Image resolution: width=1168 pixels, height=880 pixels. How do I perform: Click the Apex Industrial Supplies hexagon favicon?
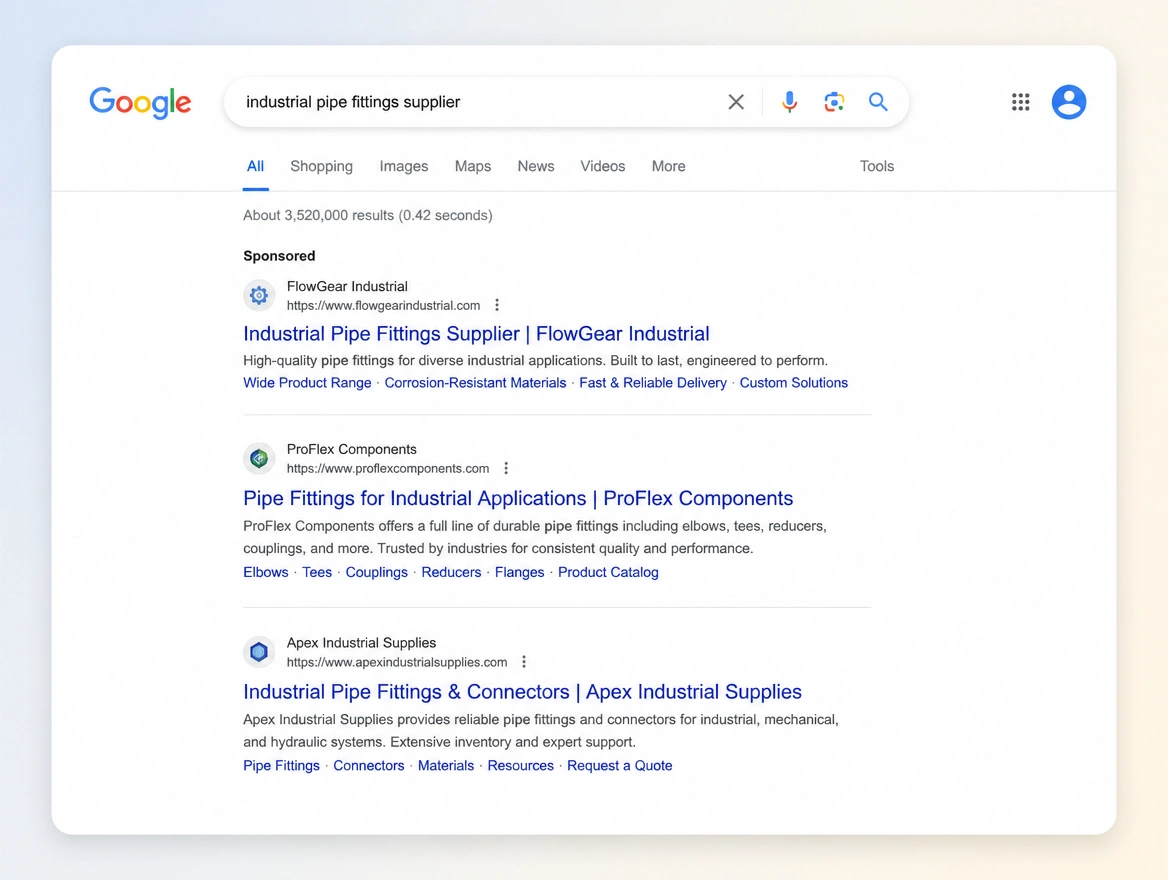(x=259, y=652)
